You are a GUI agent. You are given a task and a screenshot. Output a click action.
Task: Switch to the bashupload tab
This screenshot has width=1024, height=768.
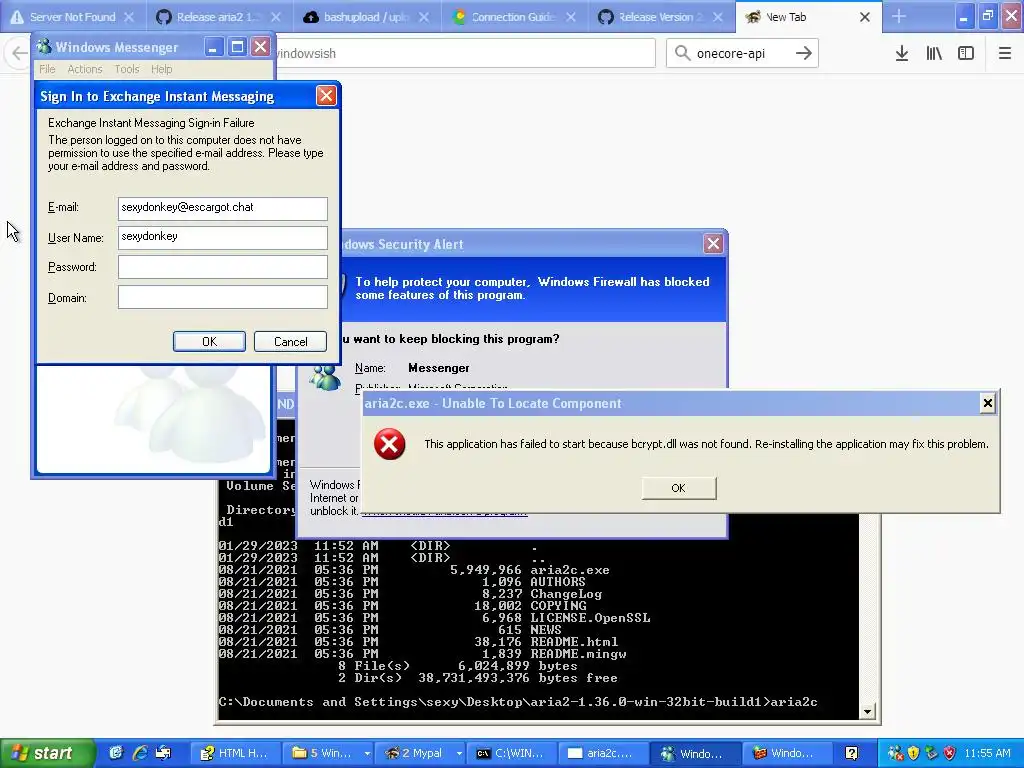coord(366,17)
